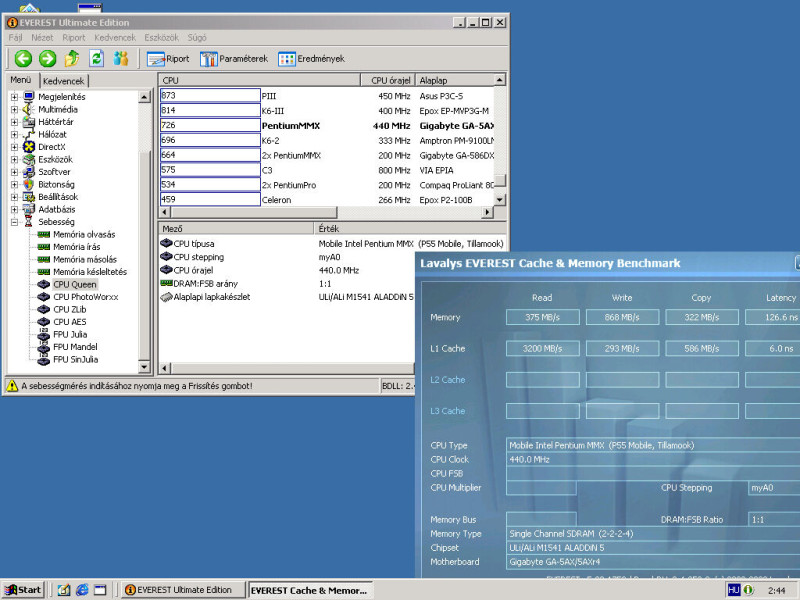Viewport: 800px width, 600px height.
Task: Collapse the Sebesség tree node
Action: click(x=14, y=222)
